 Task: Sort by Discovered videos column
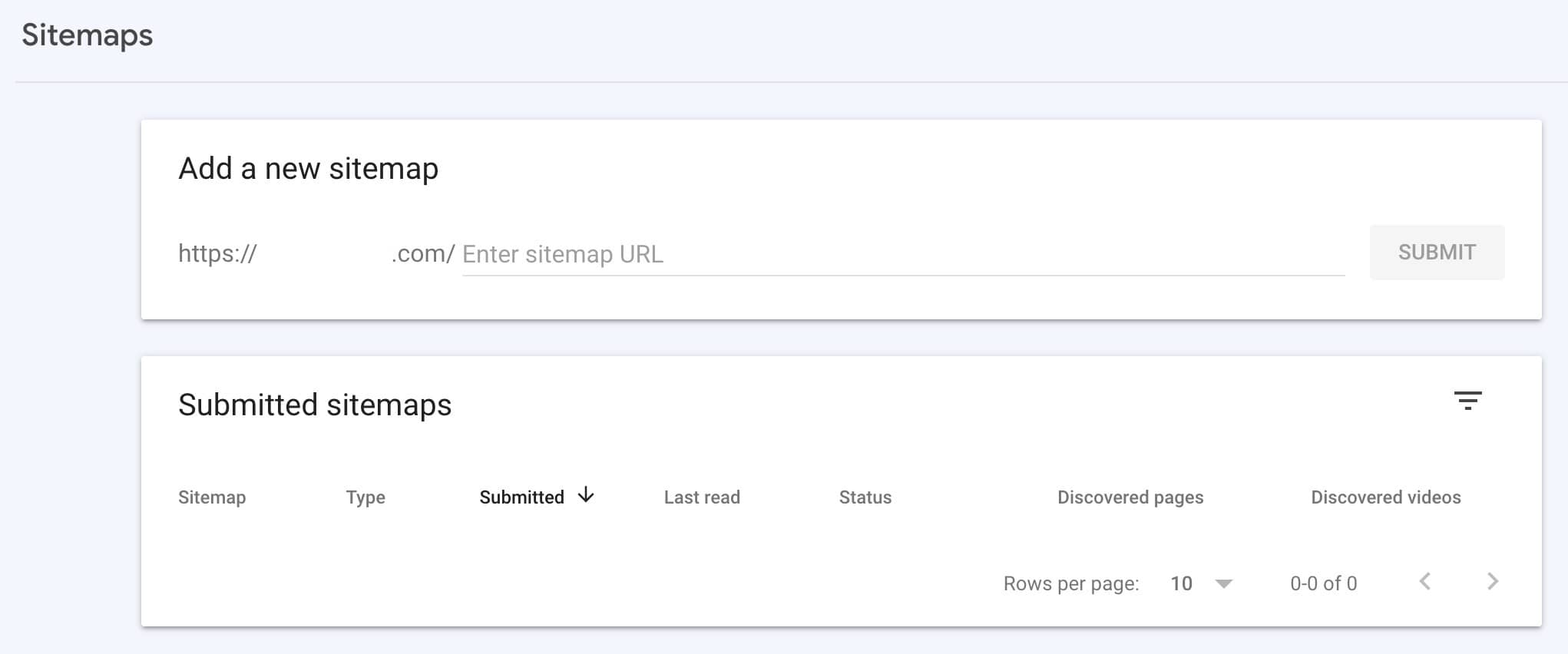(1385, 497)
